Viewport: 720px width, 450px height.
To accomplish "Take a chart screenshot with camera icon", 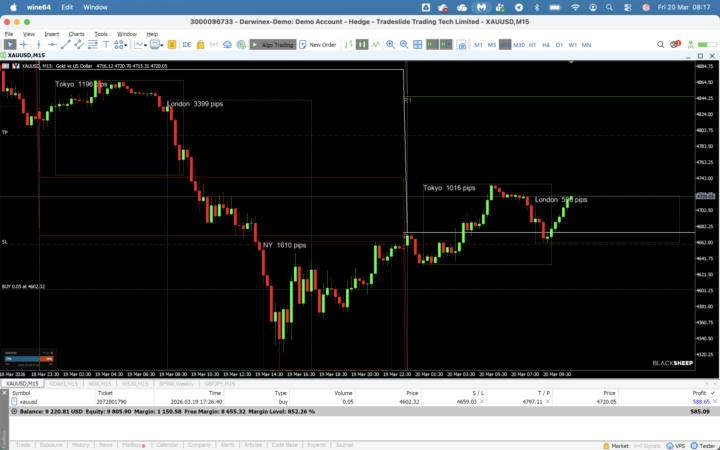I will [x=461, y=45].
